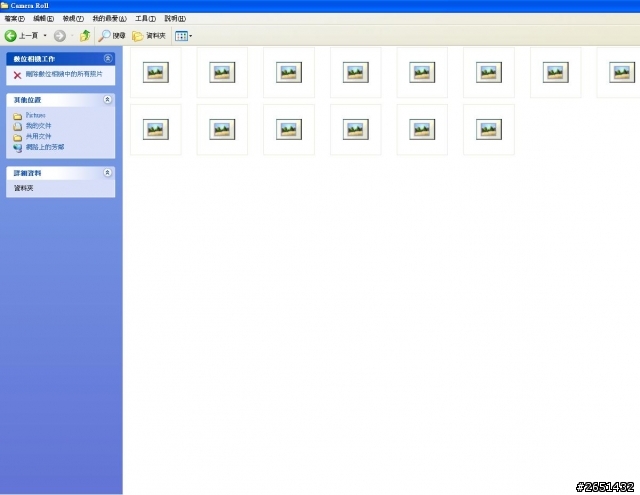
Task: Open the 工具(T) menu
Action: point(145,18)
